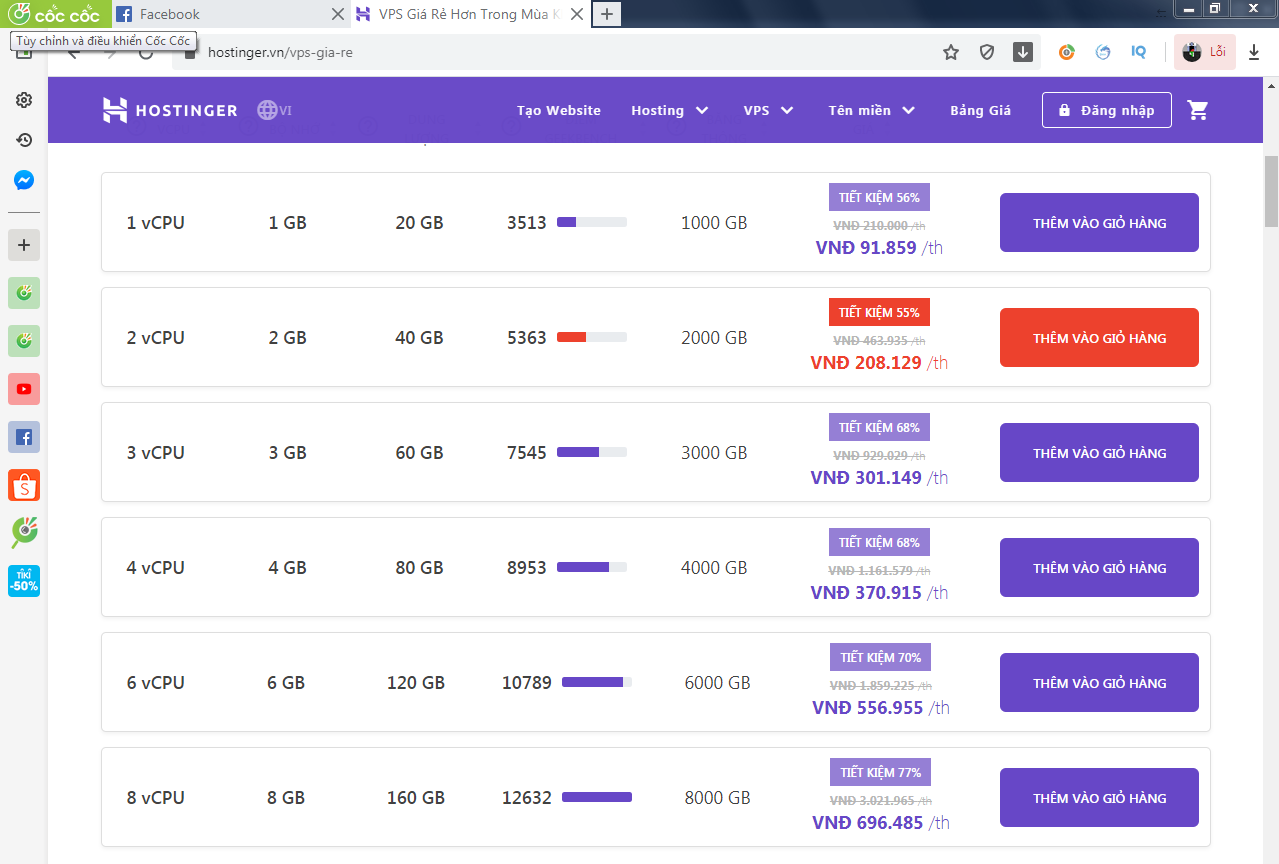
Task: Open a new browser tab
Action: [607, 14]
